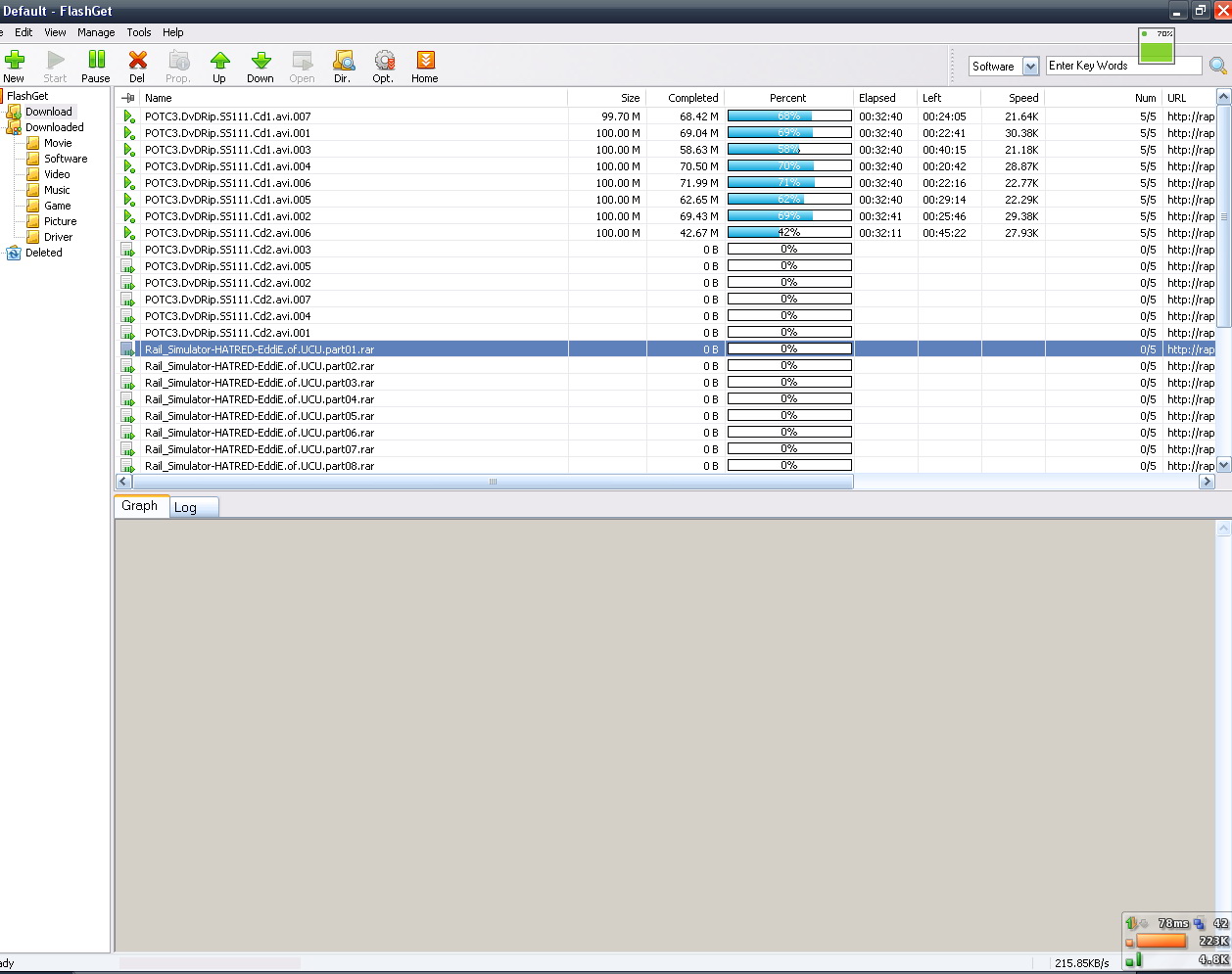
Task: Select Rail_Simulator-HATRED-EddiE.of.UCU.part08.rar
Action: tap(665, 466)
